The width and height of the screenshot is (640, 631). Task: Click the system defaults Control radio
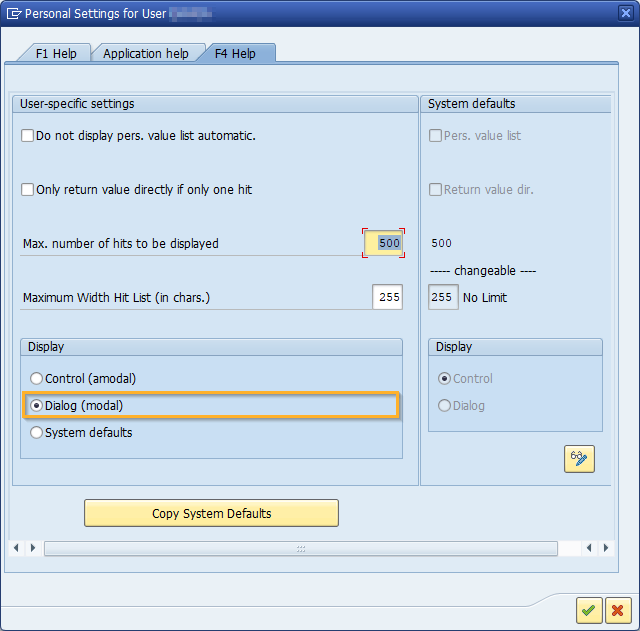(444, 378)
